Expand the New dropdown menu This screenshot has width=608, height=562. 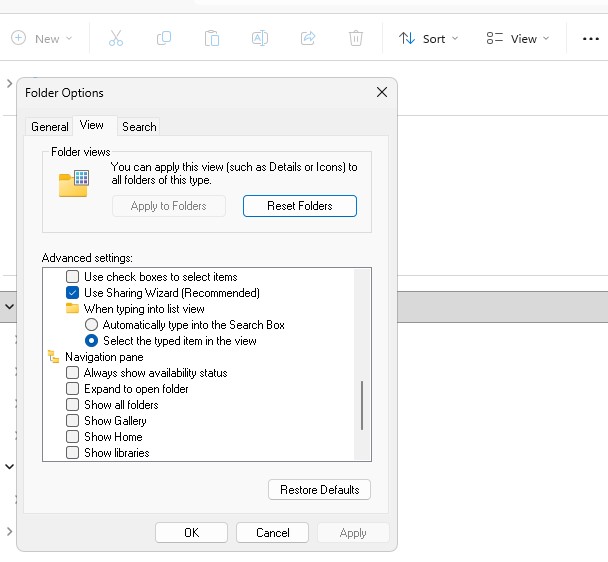coord(41,39)
